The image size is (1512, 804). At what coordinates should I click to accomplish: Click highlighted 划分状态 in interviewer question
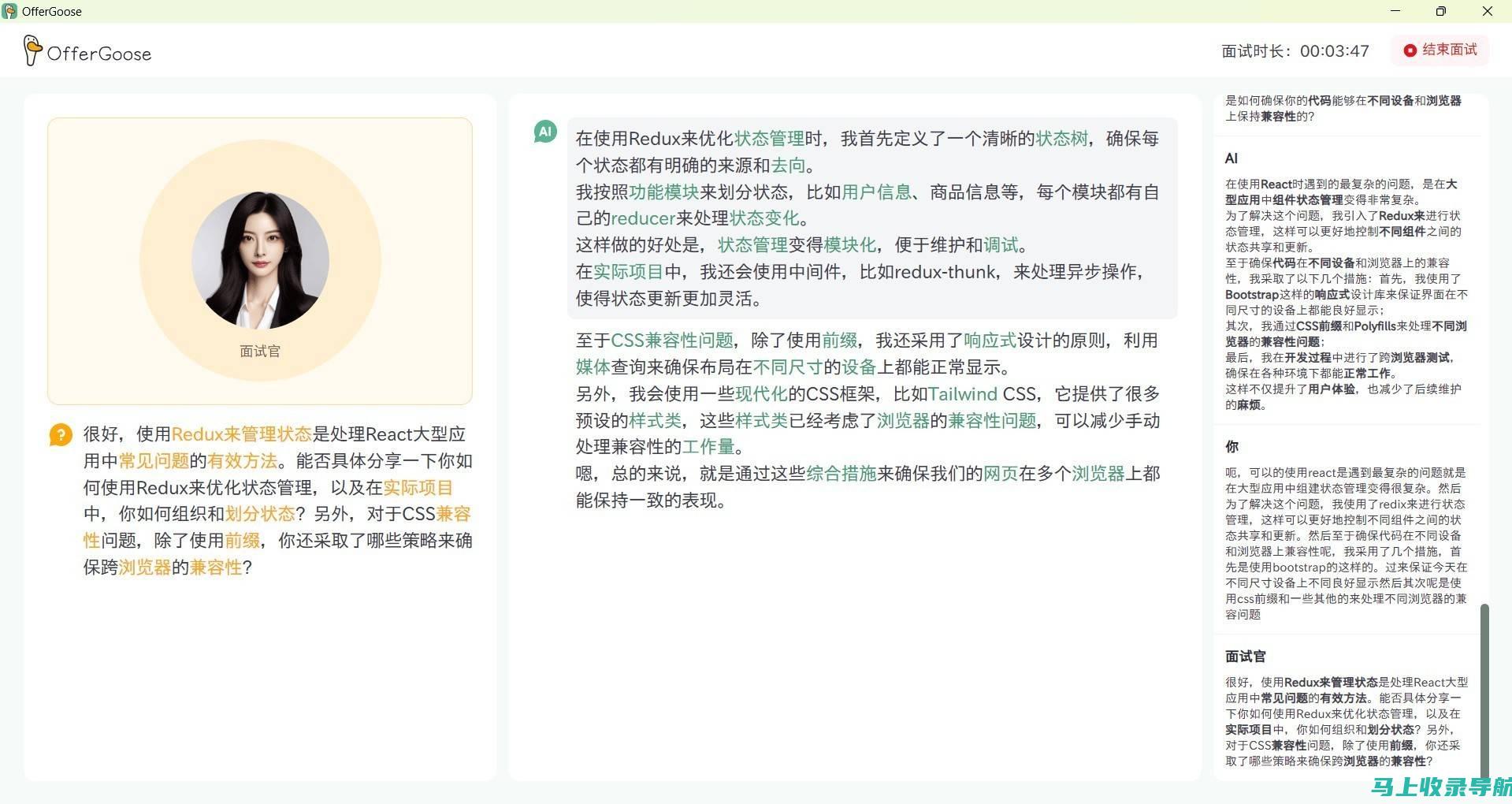(260, 514)
